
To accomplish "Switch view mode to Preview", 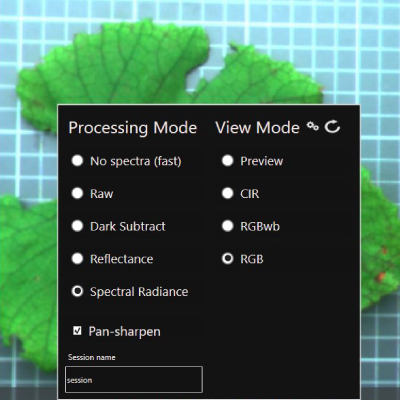I will point(228,161).
